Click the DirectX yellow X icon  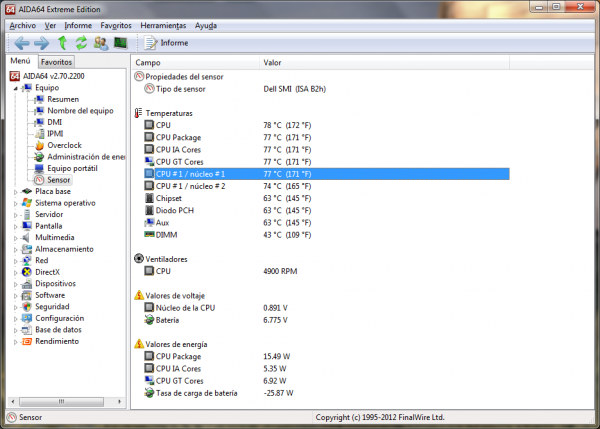27,272
